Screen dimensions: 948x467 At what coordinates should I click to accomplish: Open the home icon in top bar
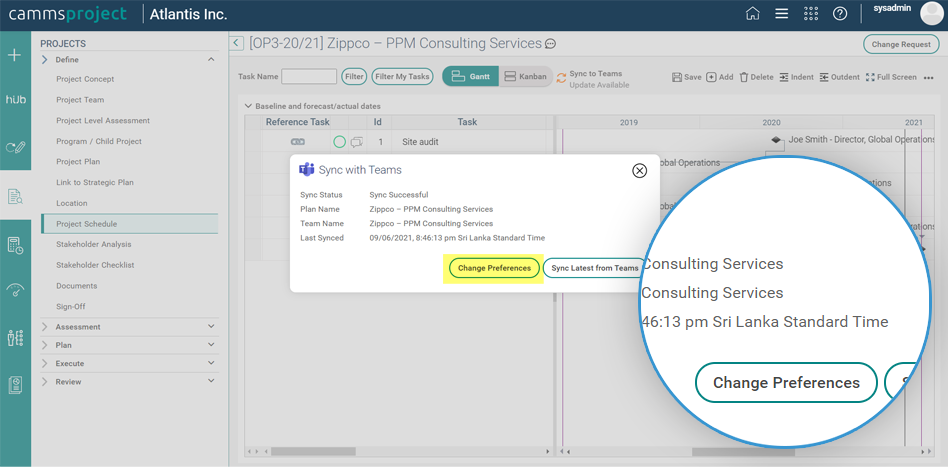752,13
